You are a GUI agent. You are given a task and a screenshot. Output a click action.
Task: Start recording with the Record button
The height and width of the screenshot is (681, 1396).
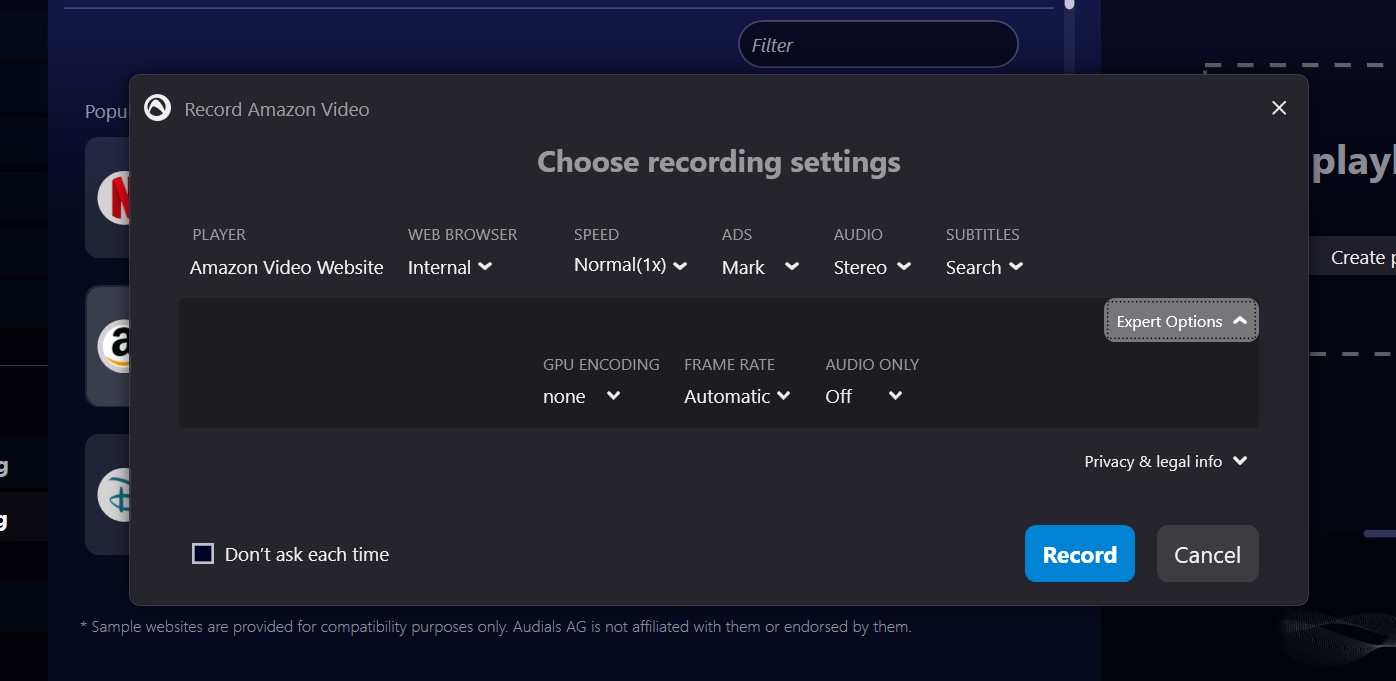point(1080,554)
